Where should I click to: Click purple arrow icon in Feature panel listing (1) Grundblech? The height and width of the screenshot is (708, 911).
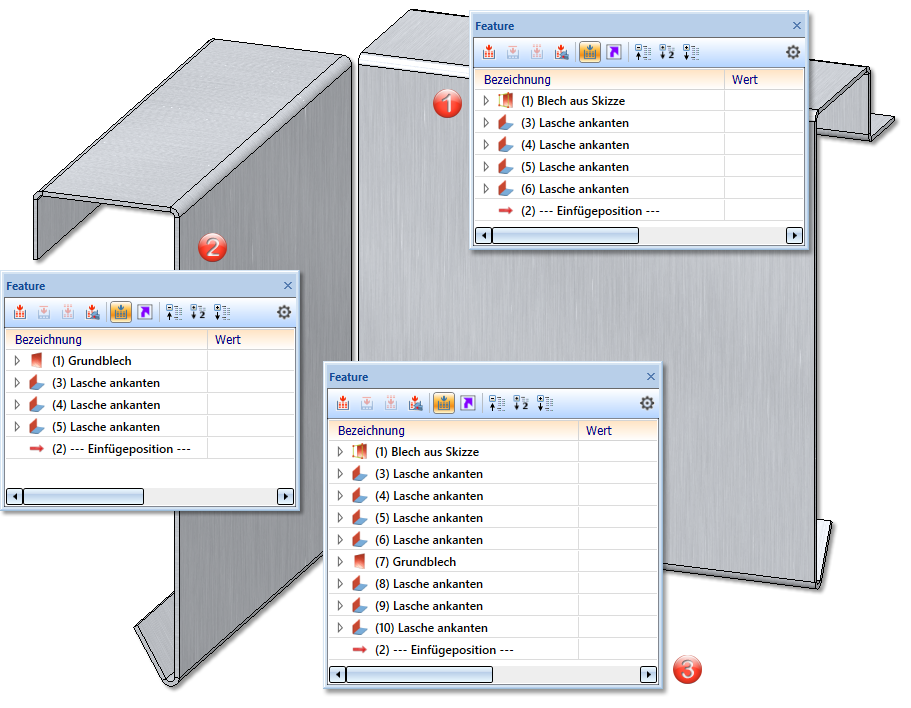pyautogui.click(x=145, y=312)
